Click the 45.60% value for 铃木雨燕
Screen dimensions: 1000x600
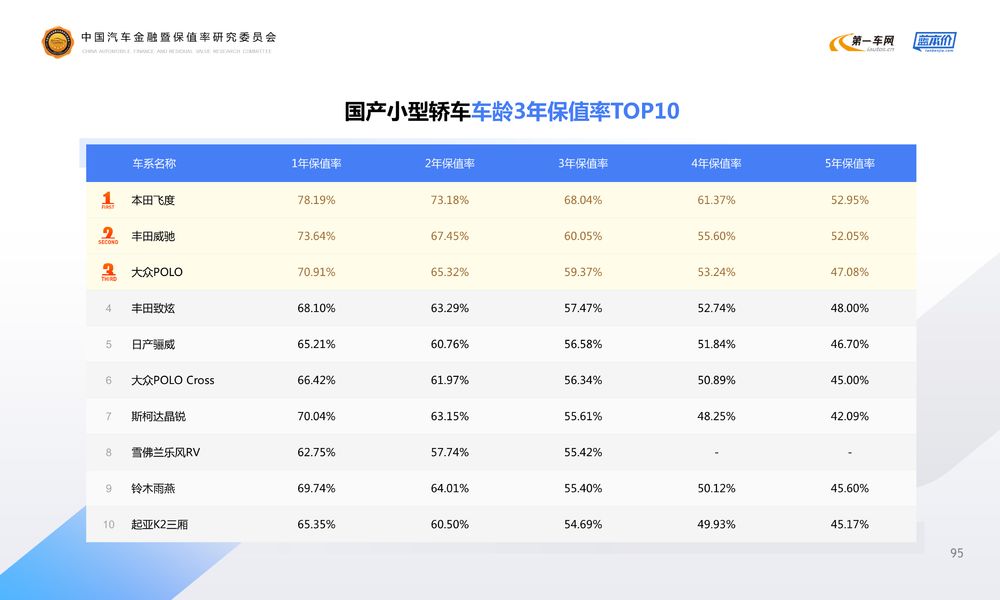click(x=850, y=488)
